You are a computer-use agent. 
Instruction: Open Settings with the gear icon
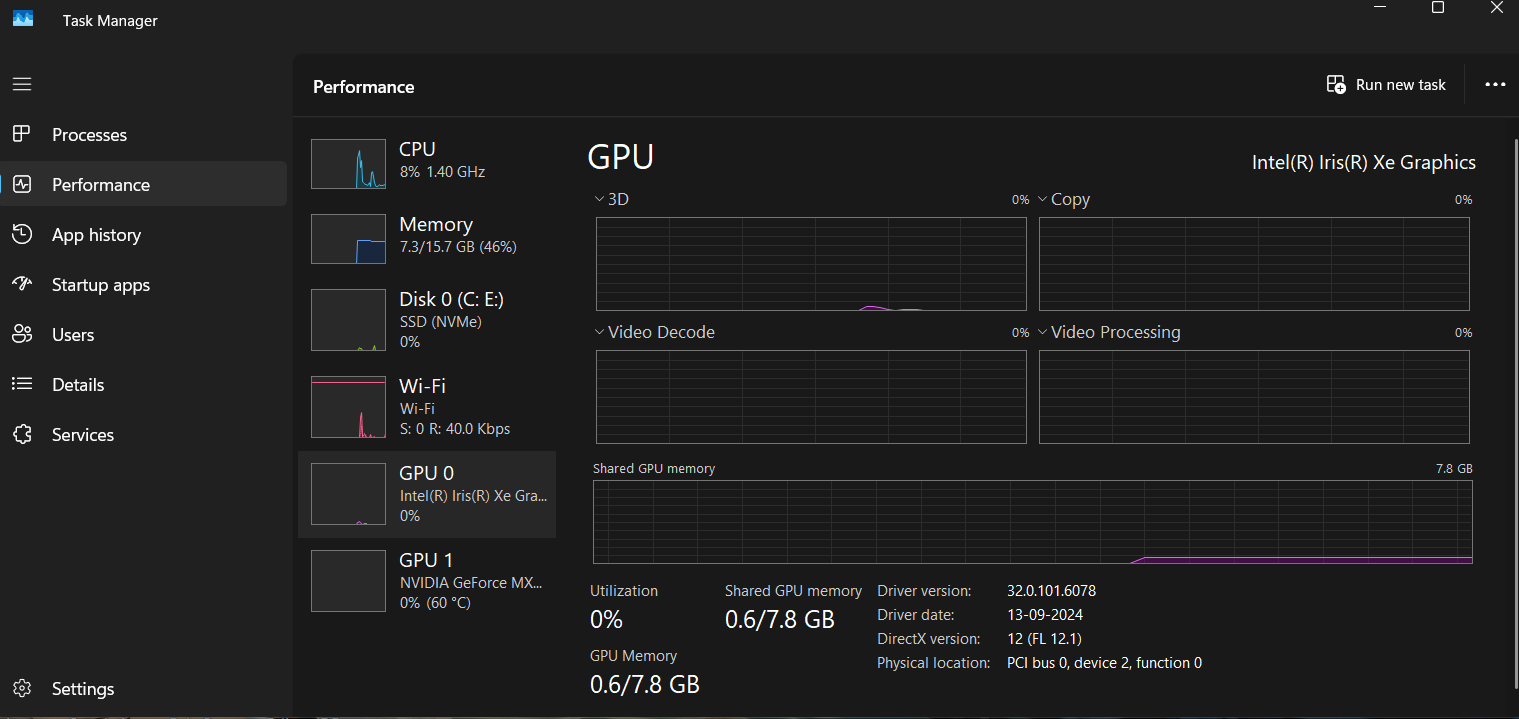point(22,688)
